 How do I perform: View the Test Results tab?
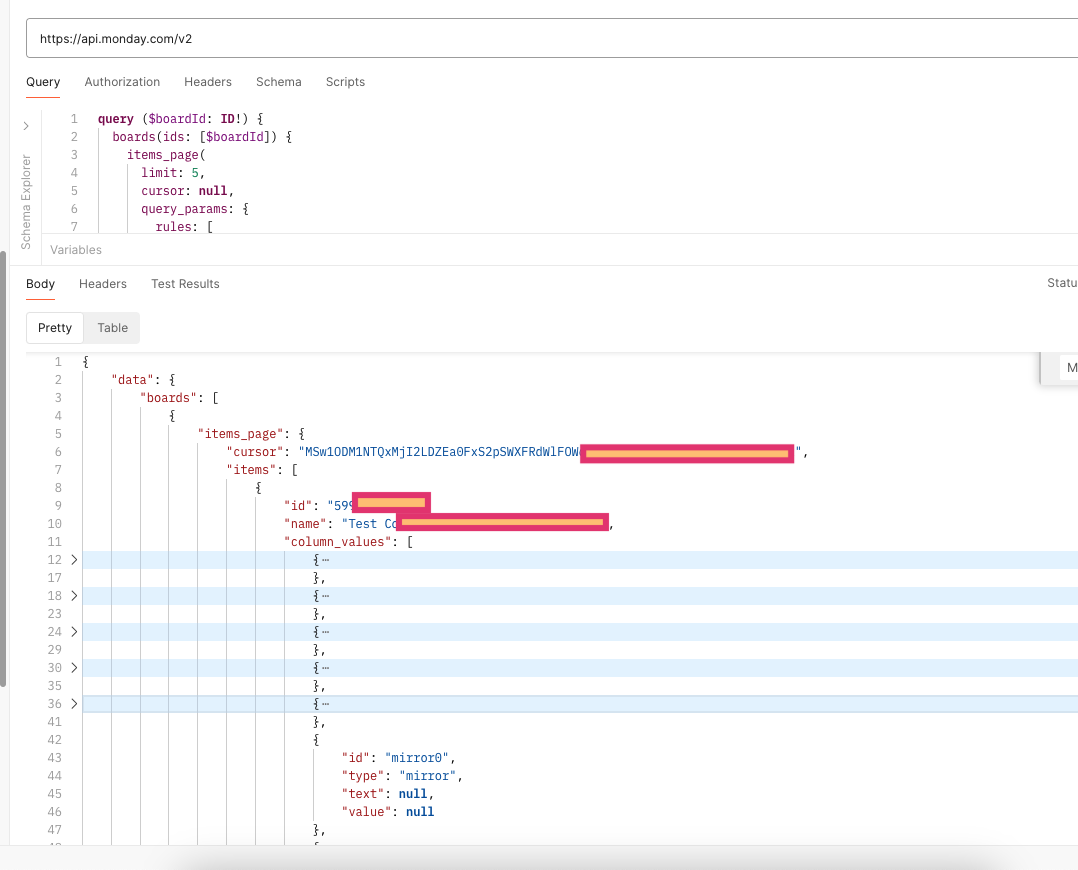click(186, 284)
